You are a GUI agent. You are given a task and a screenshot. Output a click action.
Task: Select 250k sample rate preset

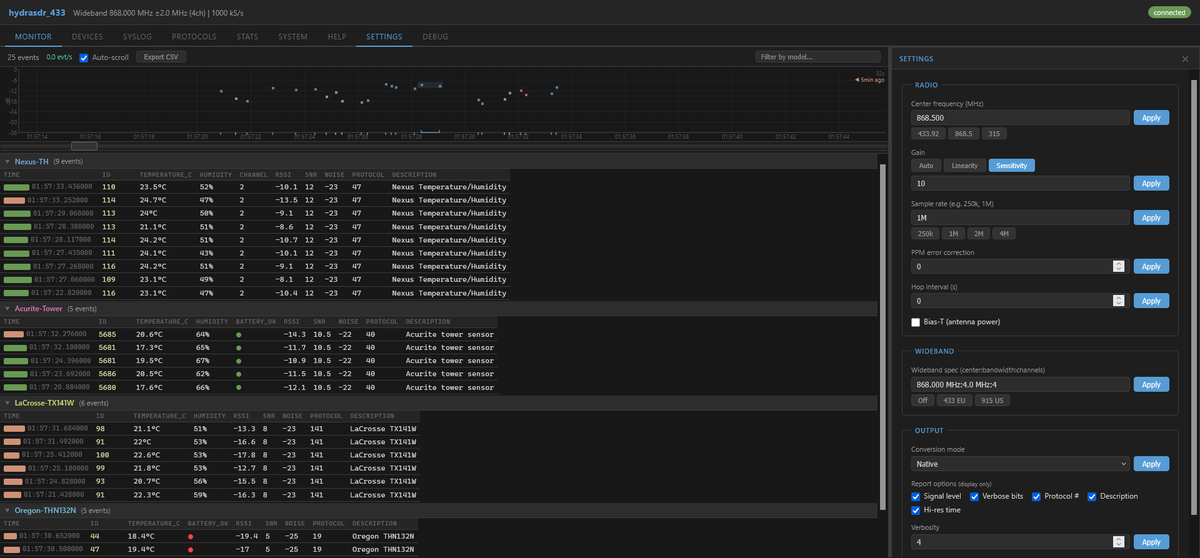point(925,233)
